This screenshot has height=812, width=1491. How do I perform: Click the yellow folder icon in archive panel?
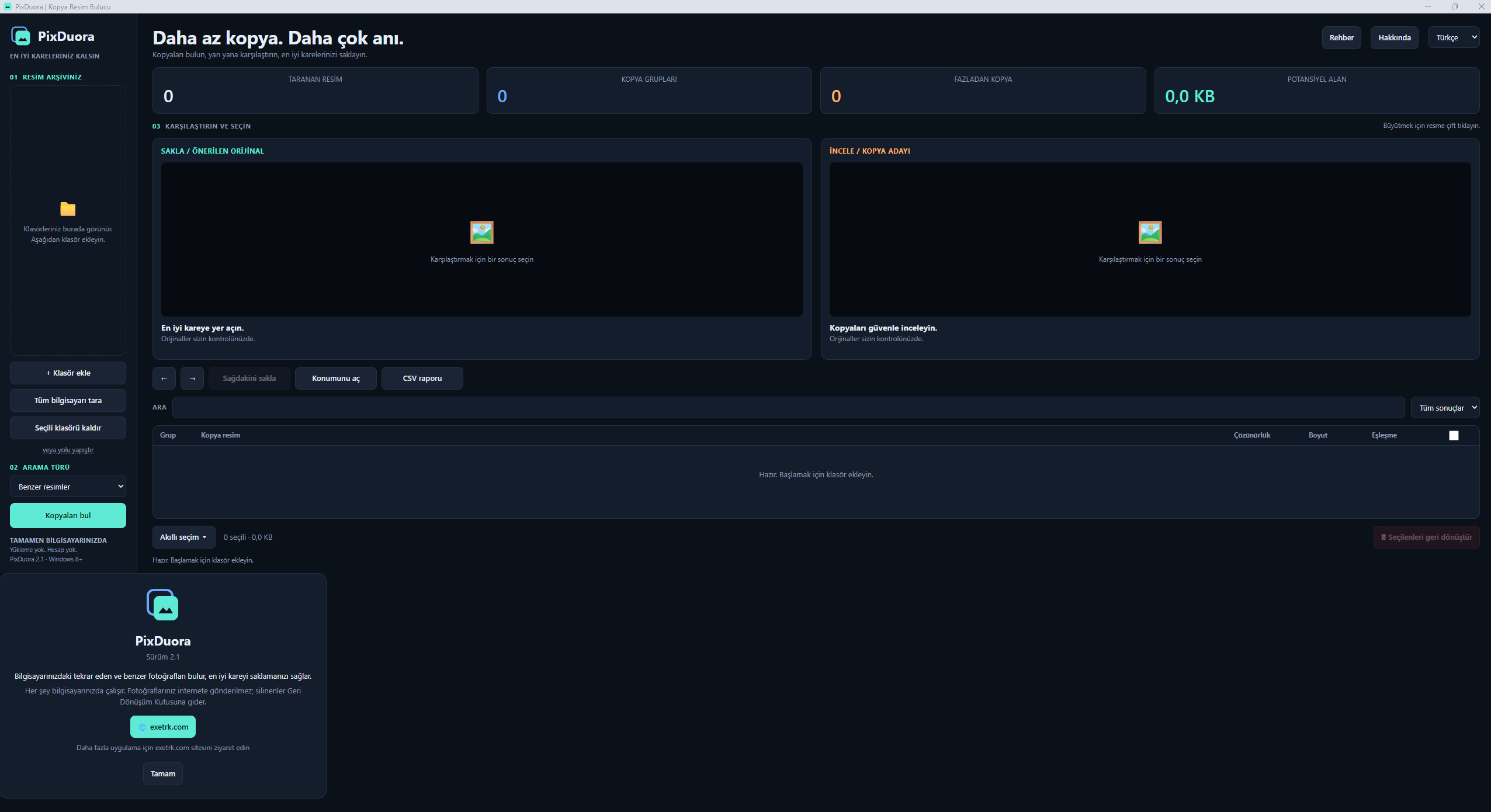pos(68,209)
